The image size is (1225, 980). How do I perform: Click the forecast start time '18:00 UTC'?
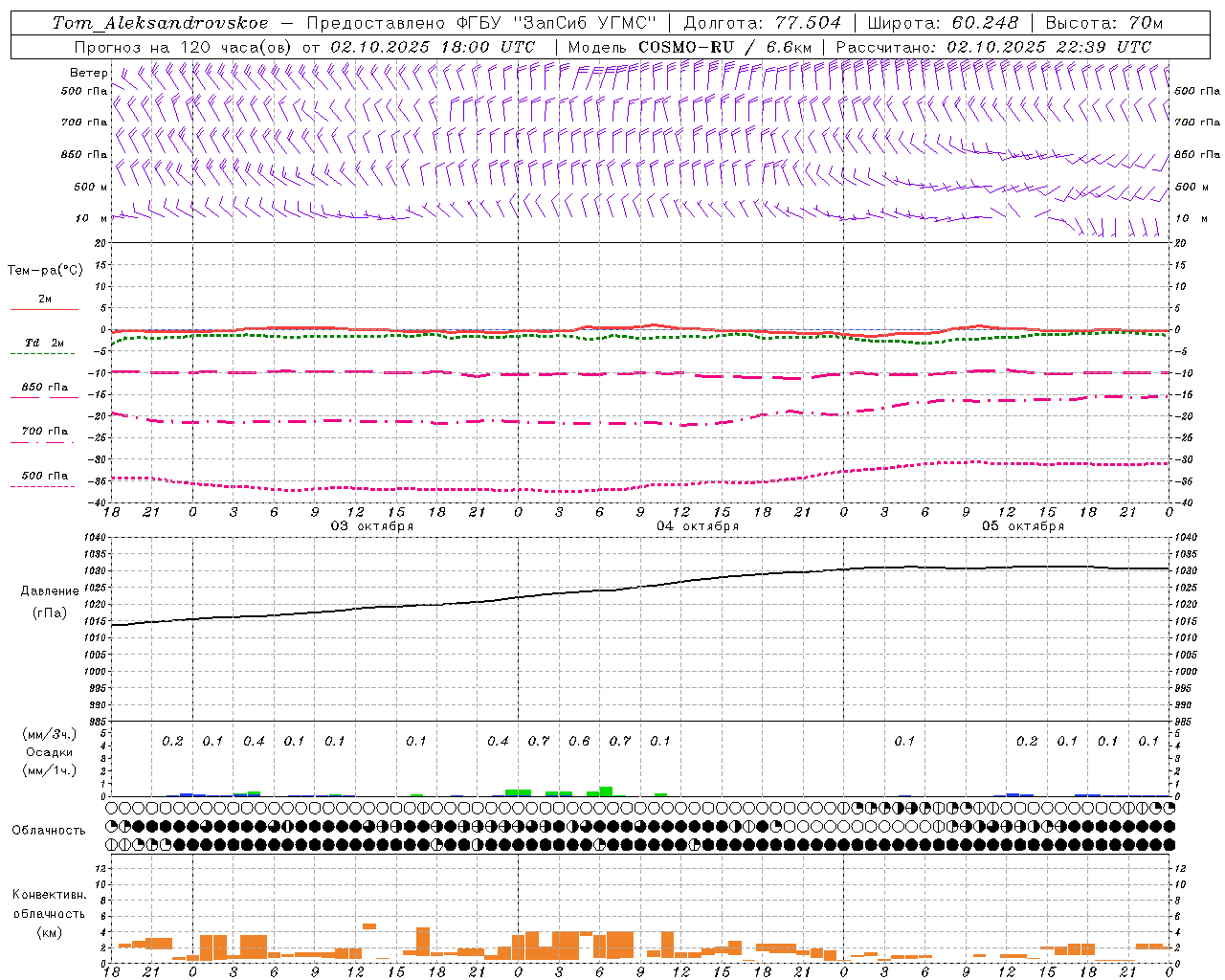(x=488, y=47)
